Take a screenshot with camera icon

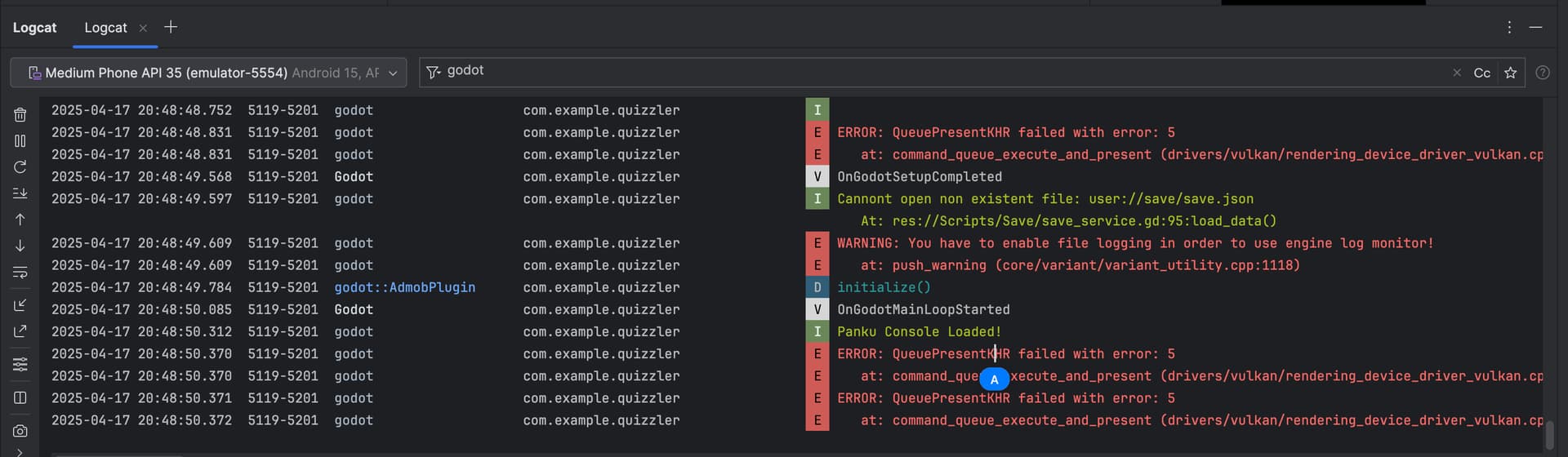click(20, 431)
